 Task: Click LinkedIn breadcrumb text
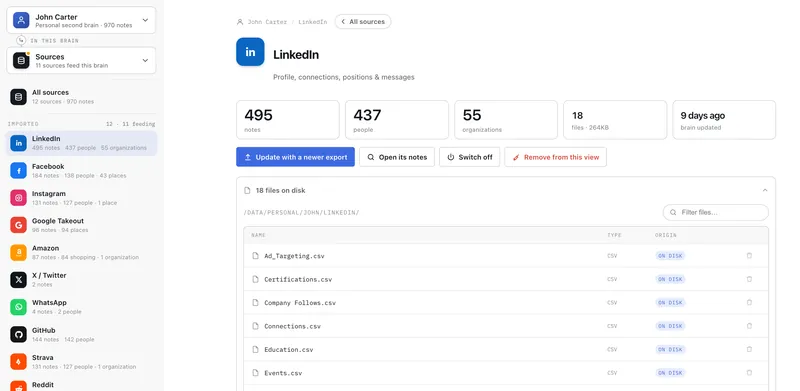[313, 22]
